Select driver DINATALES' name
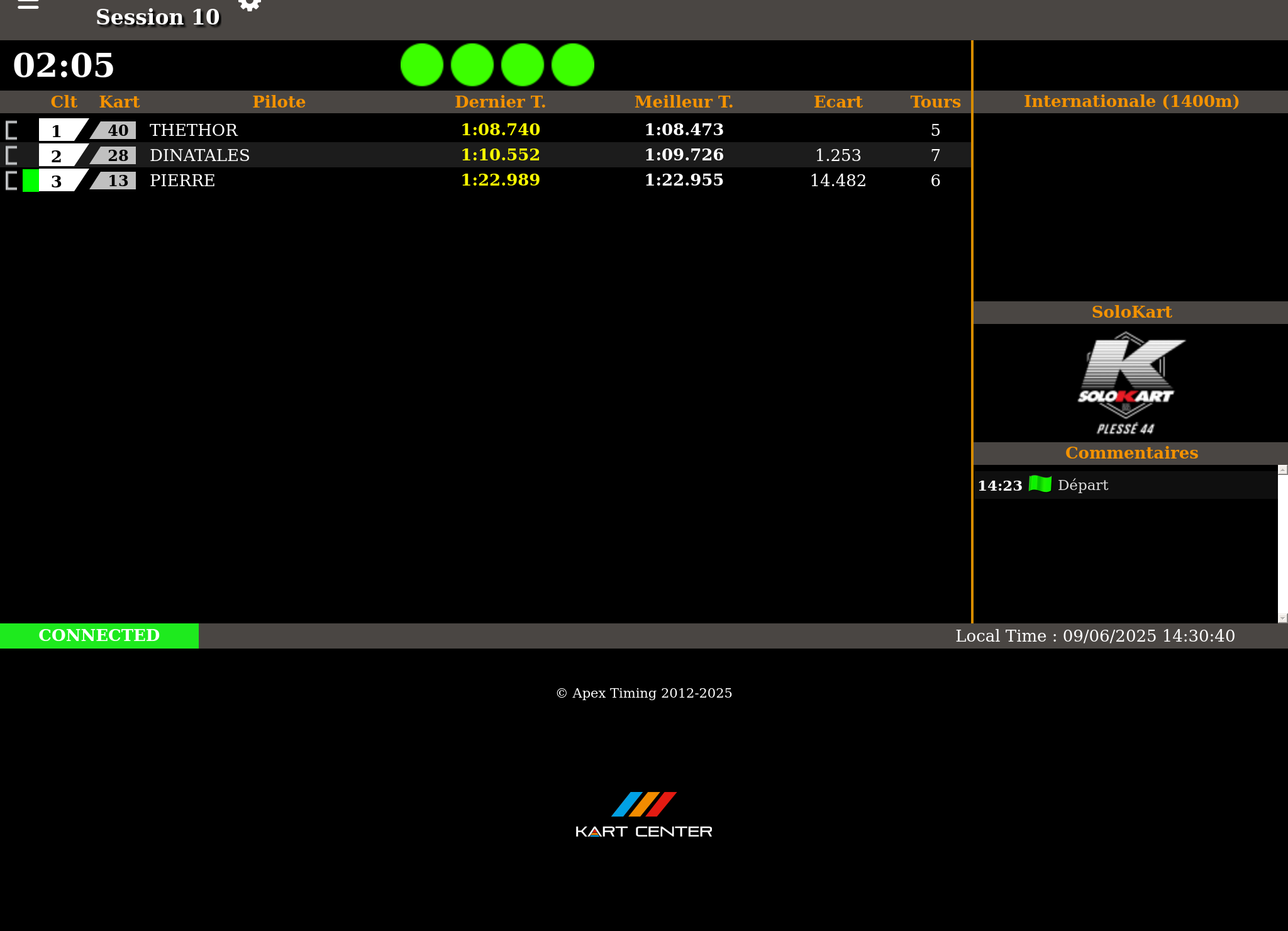Screen dimensions: 1288x931 click(199, 155)
